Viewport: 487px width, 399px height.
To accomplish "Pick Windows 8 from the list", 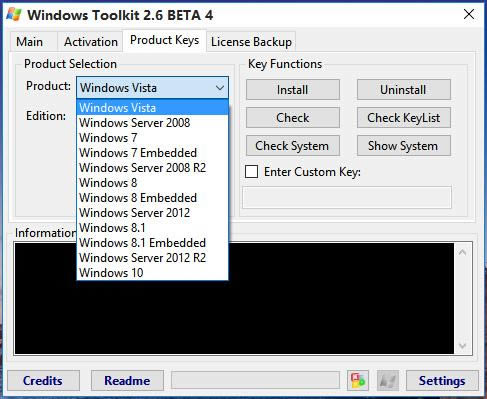I will click(x=153, y=183).
